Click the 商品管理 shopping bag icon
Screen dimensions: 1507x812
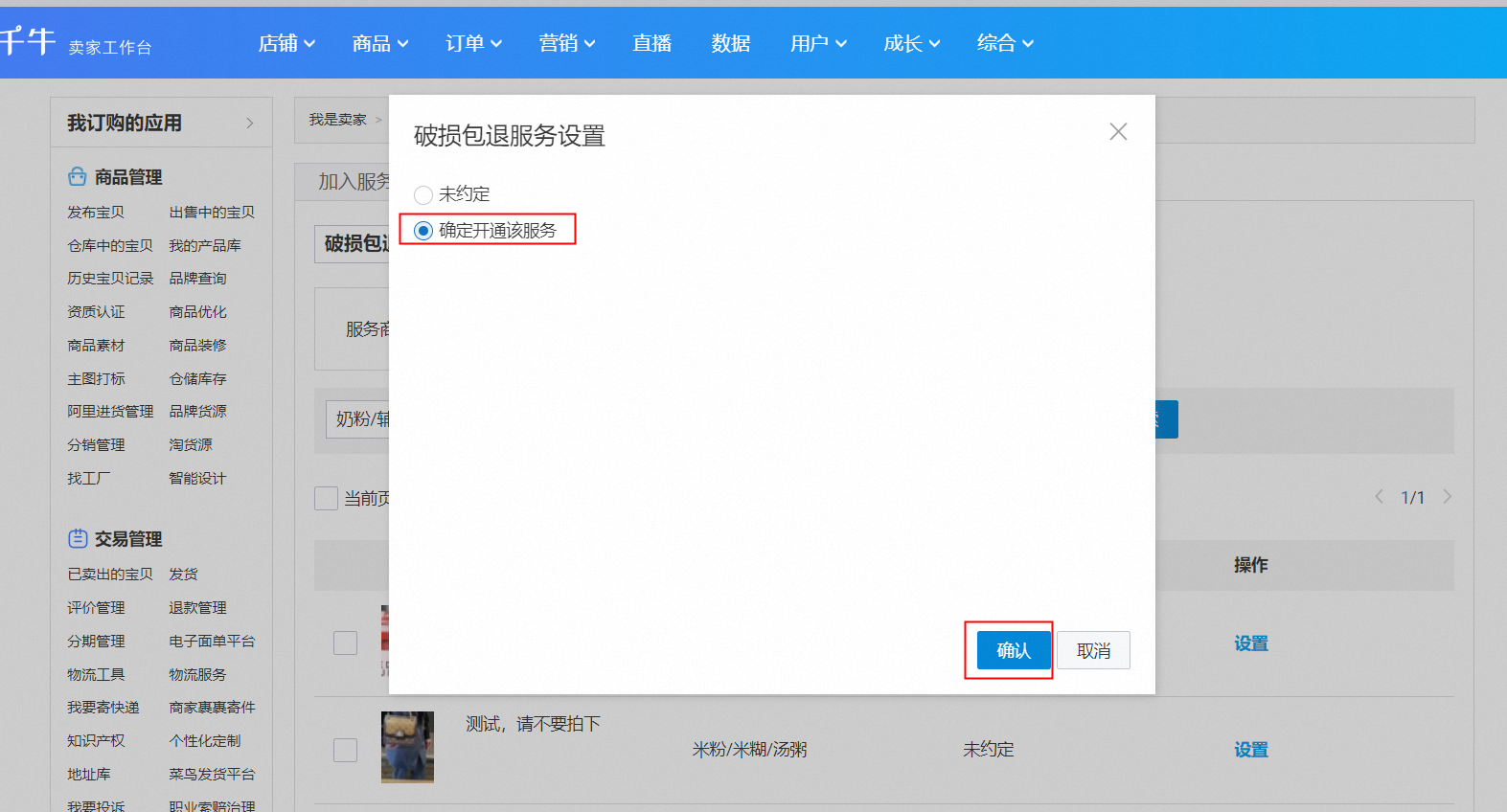point(78,176)
